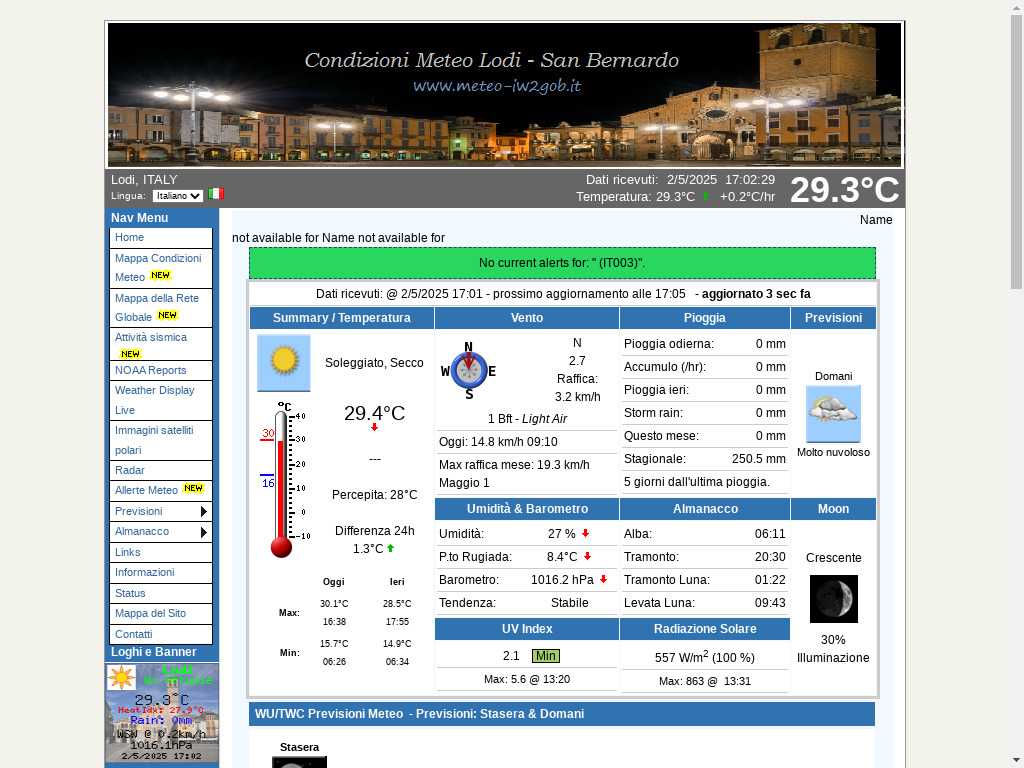
Task: Click the NEW badge beside Allerte Meteo
Action: [193, 488]
